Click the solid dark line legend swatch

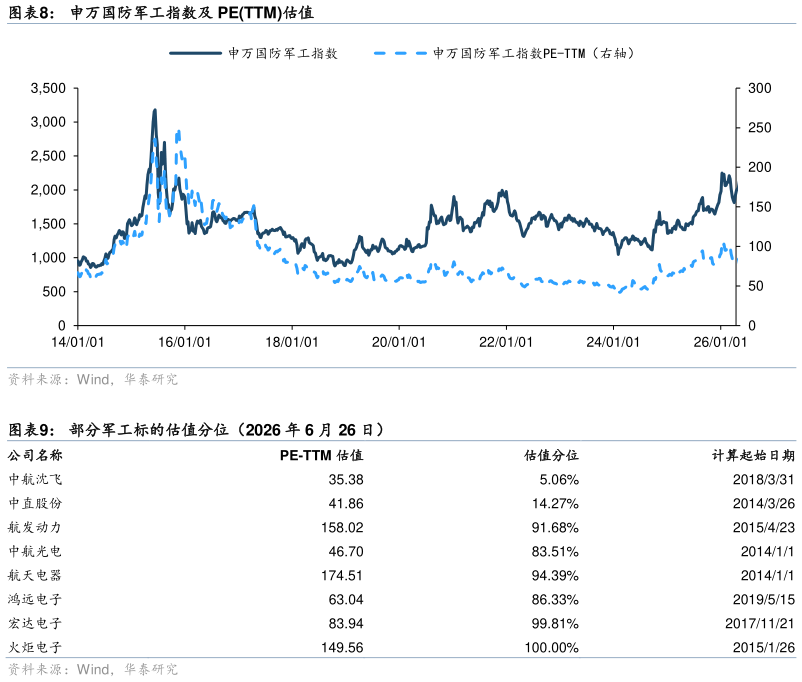tap(195, 53)
